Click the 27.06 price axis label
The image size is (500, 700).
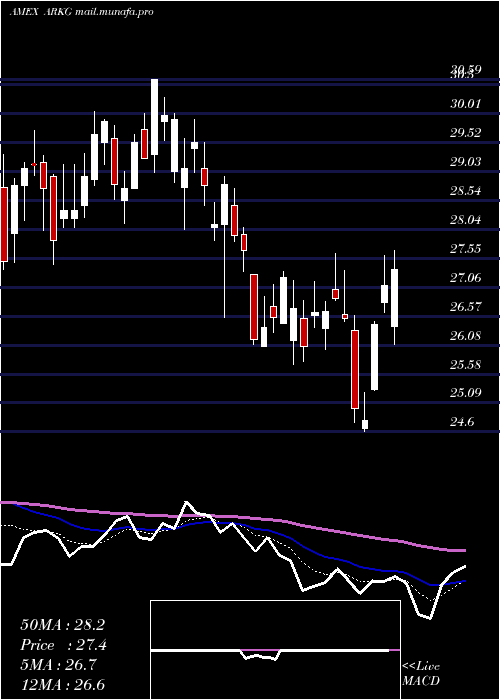pyautogui.click(x=466, y=278)
